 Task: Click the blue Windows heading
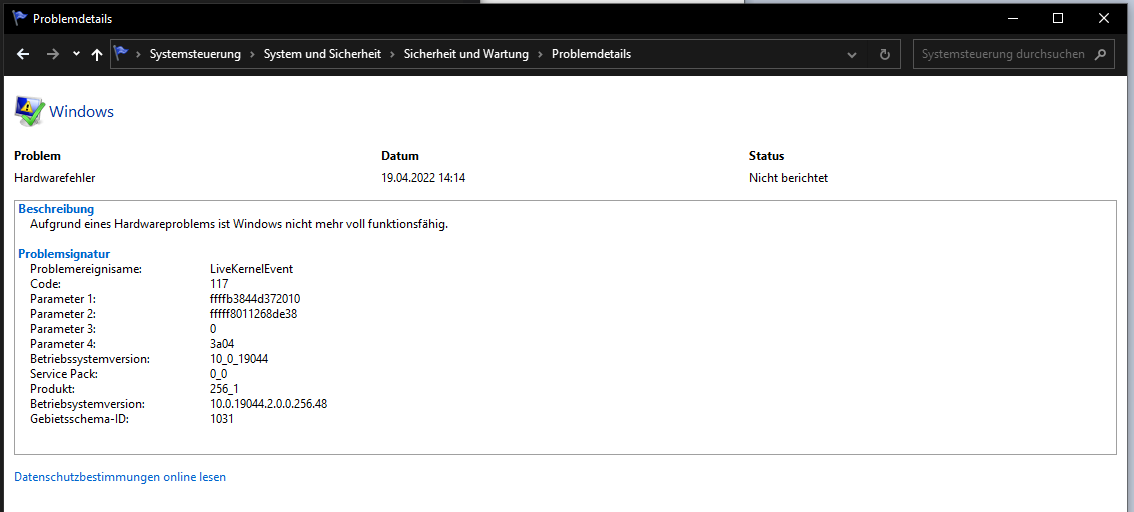click(82, 111)
